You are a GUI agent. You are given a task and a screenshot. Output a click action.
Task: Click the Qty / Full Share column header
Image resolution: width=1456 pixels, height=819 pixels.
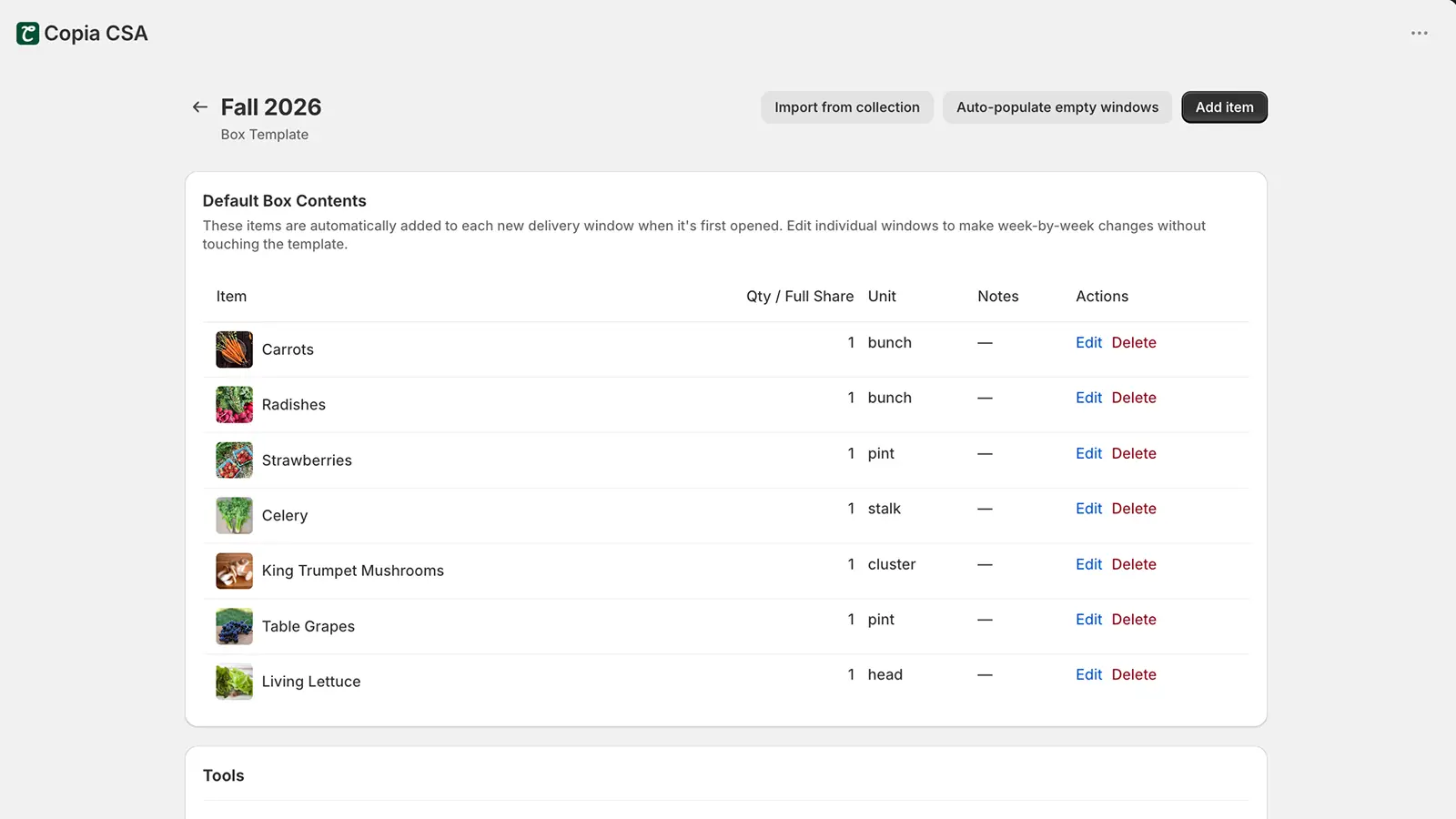tap(800, 297)
